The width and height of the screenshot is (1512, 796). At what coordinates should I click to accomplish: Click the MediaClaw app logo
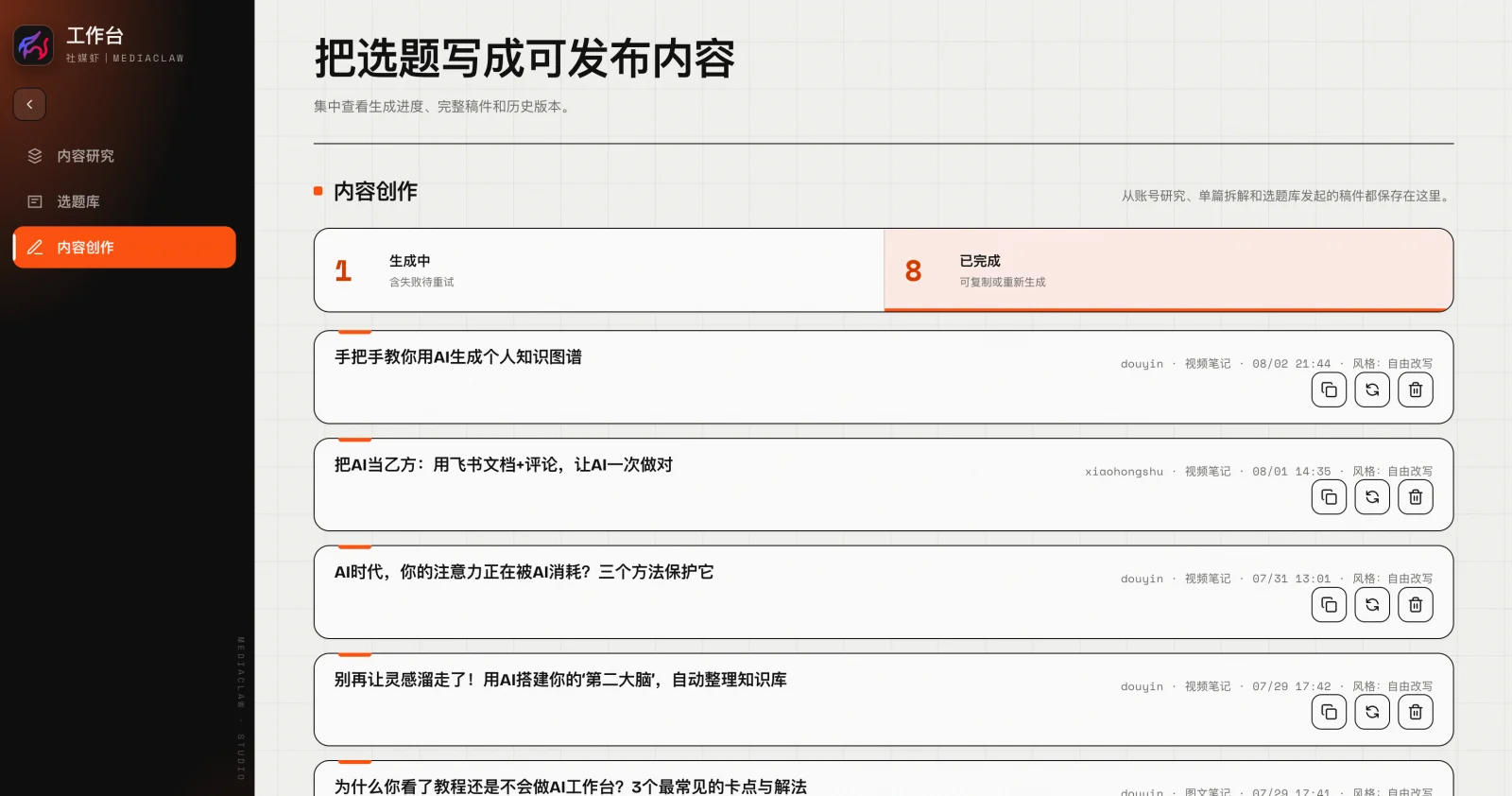pyautogui.click(x=33, y=44)
